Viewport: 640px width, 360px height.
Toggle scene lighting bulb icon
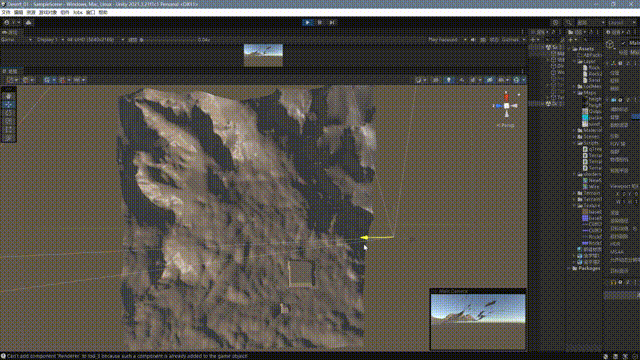click(449, 80)
